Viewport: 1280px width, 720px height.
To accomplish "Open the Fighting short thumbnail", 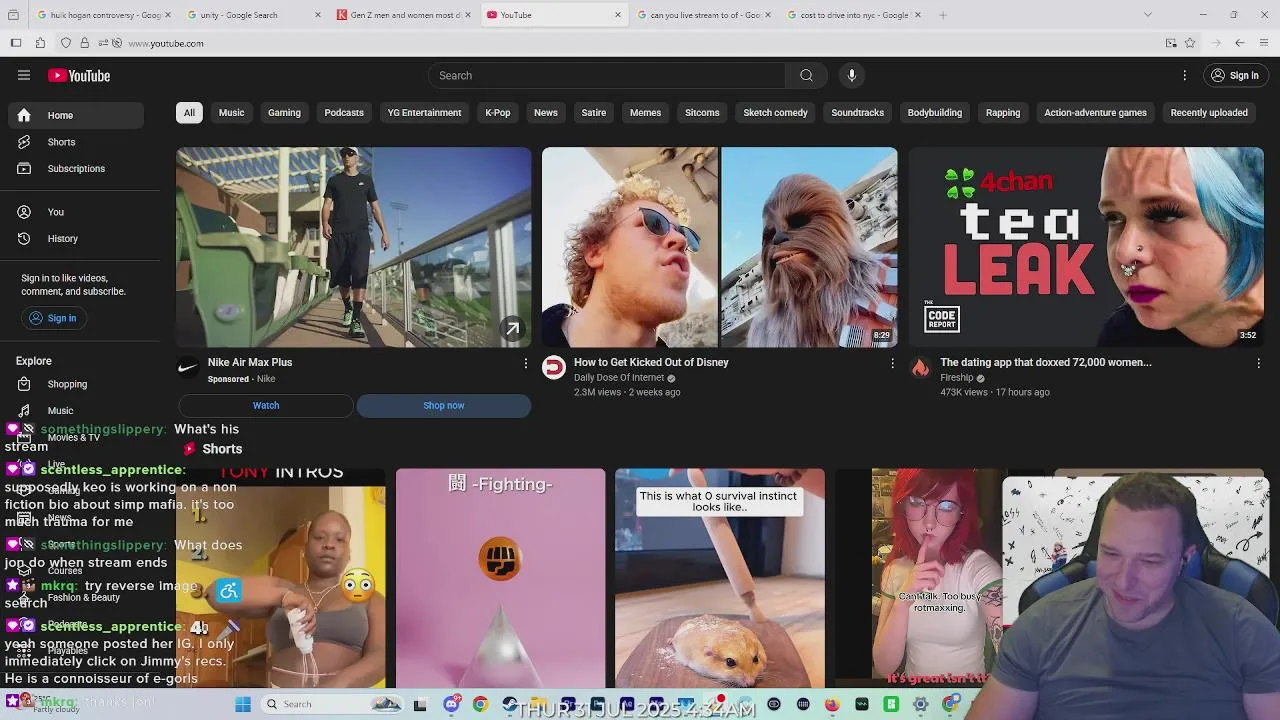I will 500,578.
